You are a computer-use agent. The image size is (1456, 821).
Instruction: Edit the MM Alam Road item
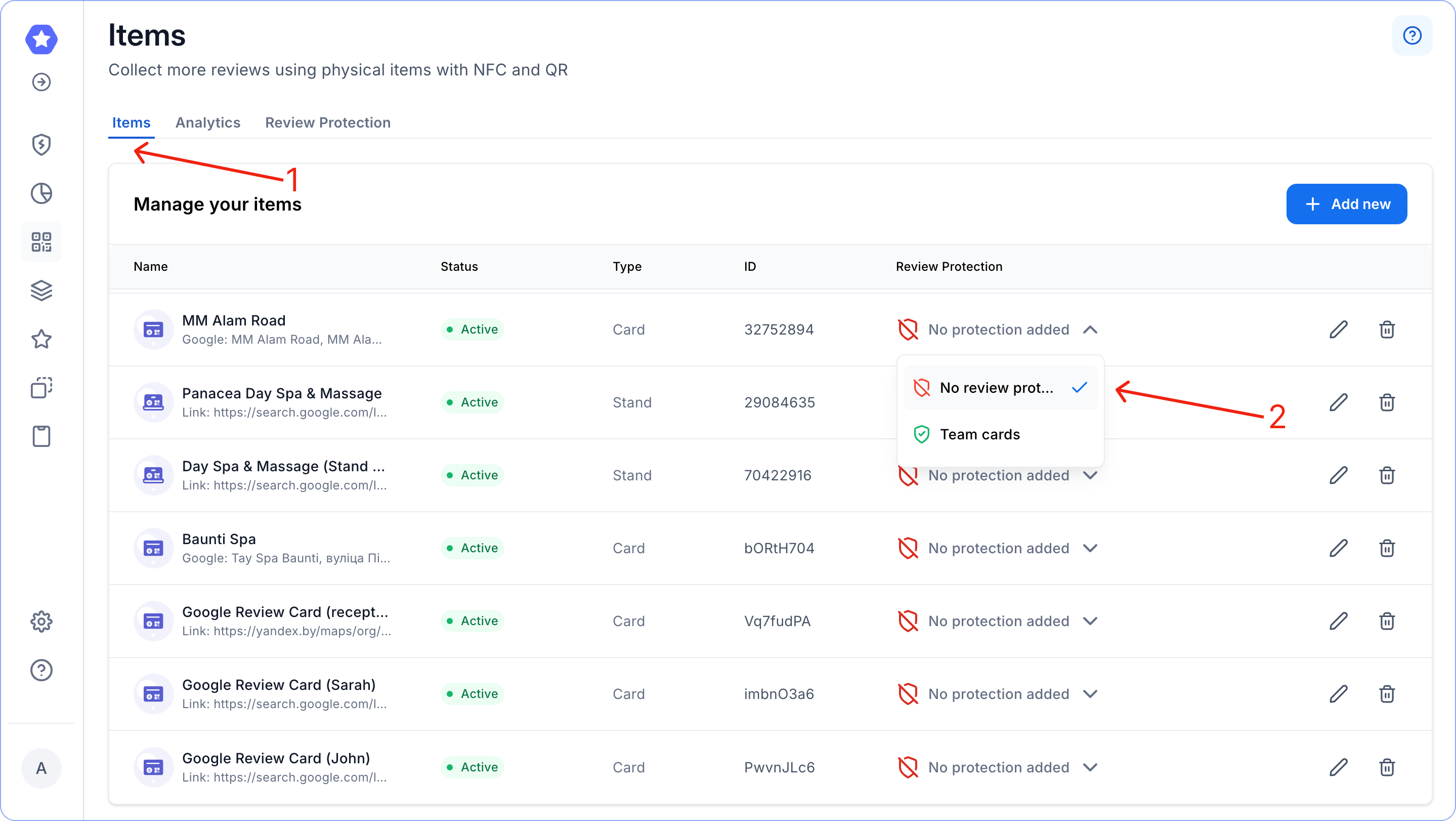[x=1338, y=330]
